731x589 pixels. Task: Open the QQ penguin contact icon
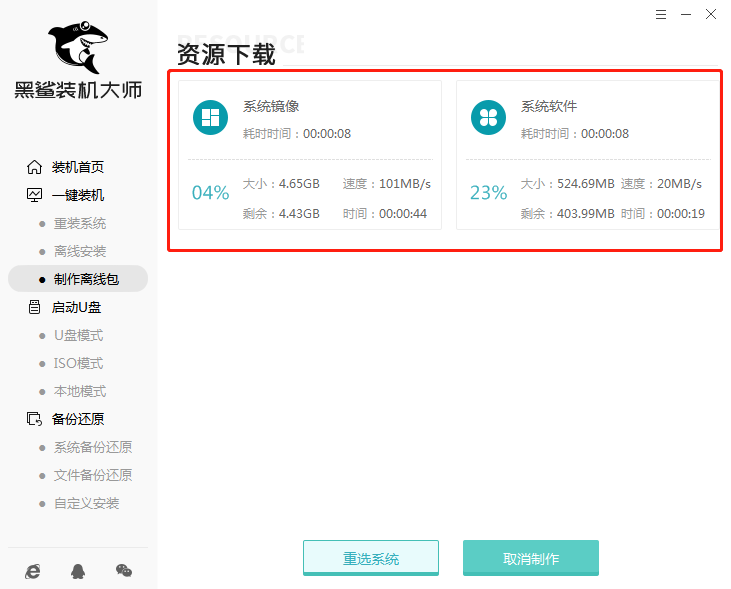click(78, 570)
